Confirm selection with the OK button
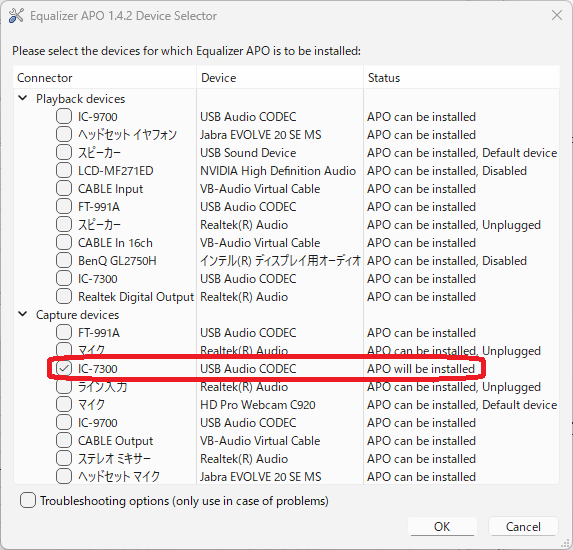 click(442, 527)
